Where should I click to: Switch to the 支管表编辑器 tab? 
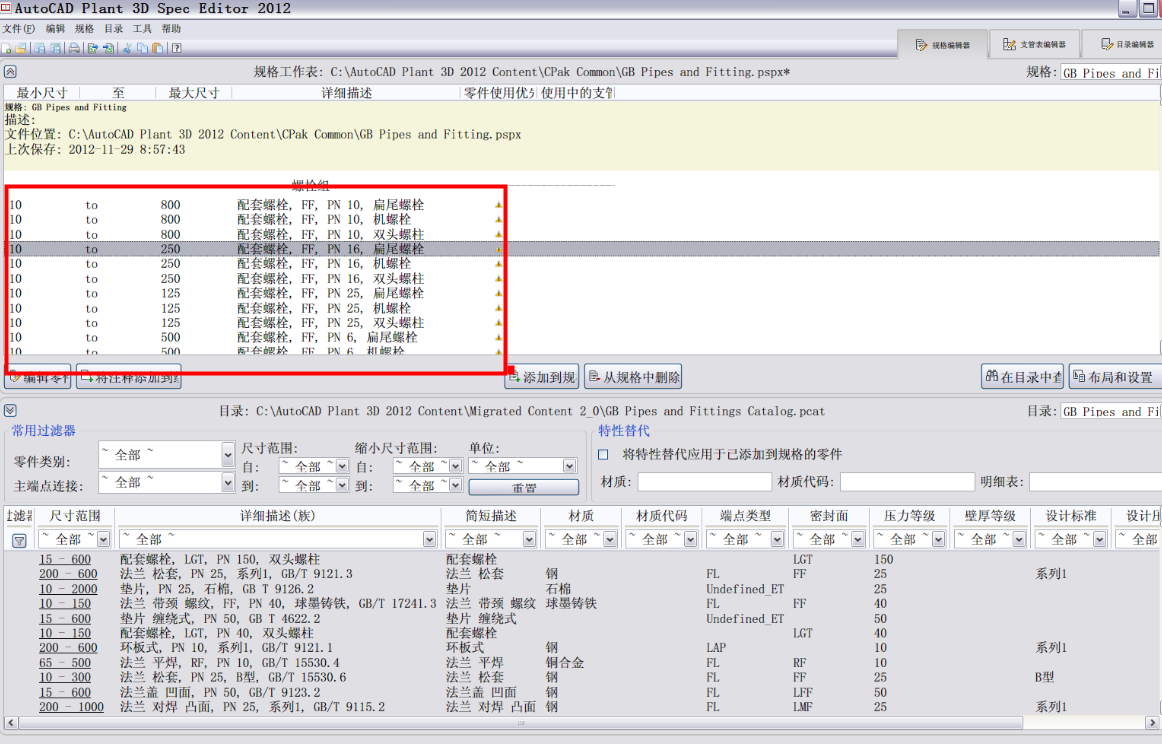tap(1034, 44)
